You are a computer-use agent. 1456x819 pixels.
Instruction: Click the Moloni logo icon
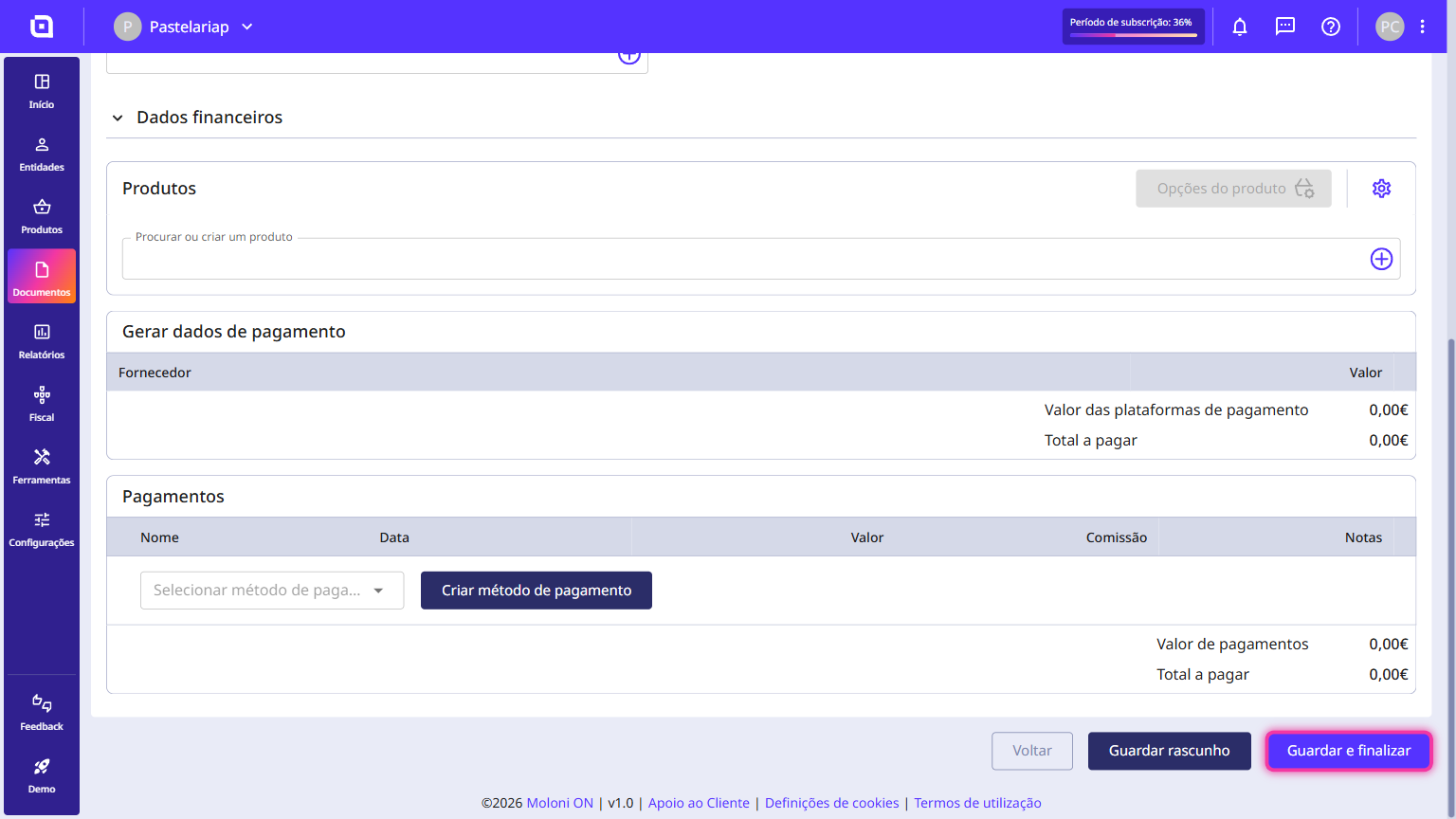point(42,27)
